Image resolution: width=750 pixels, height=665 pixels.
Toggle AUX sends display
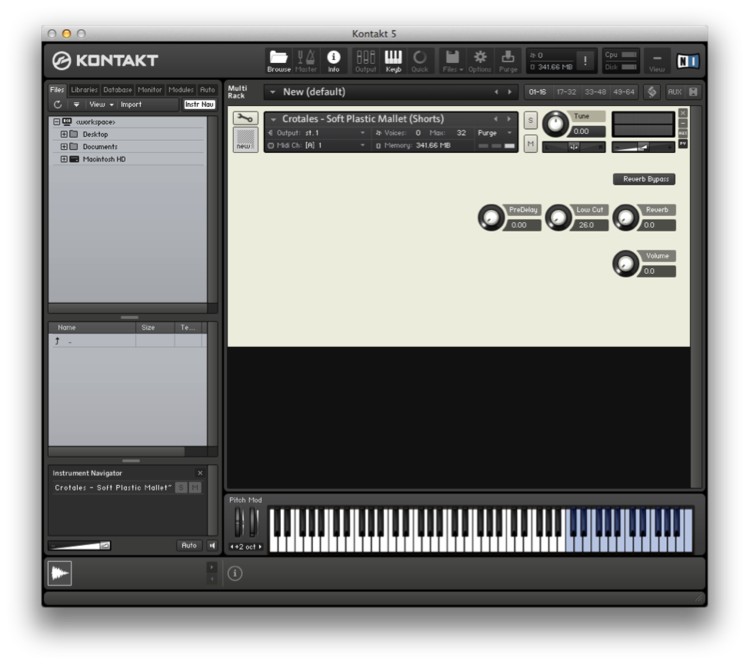(x=674, y=92)
